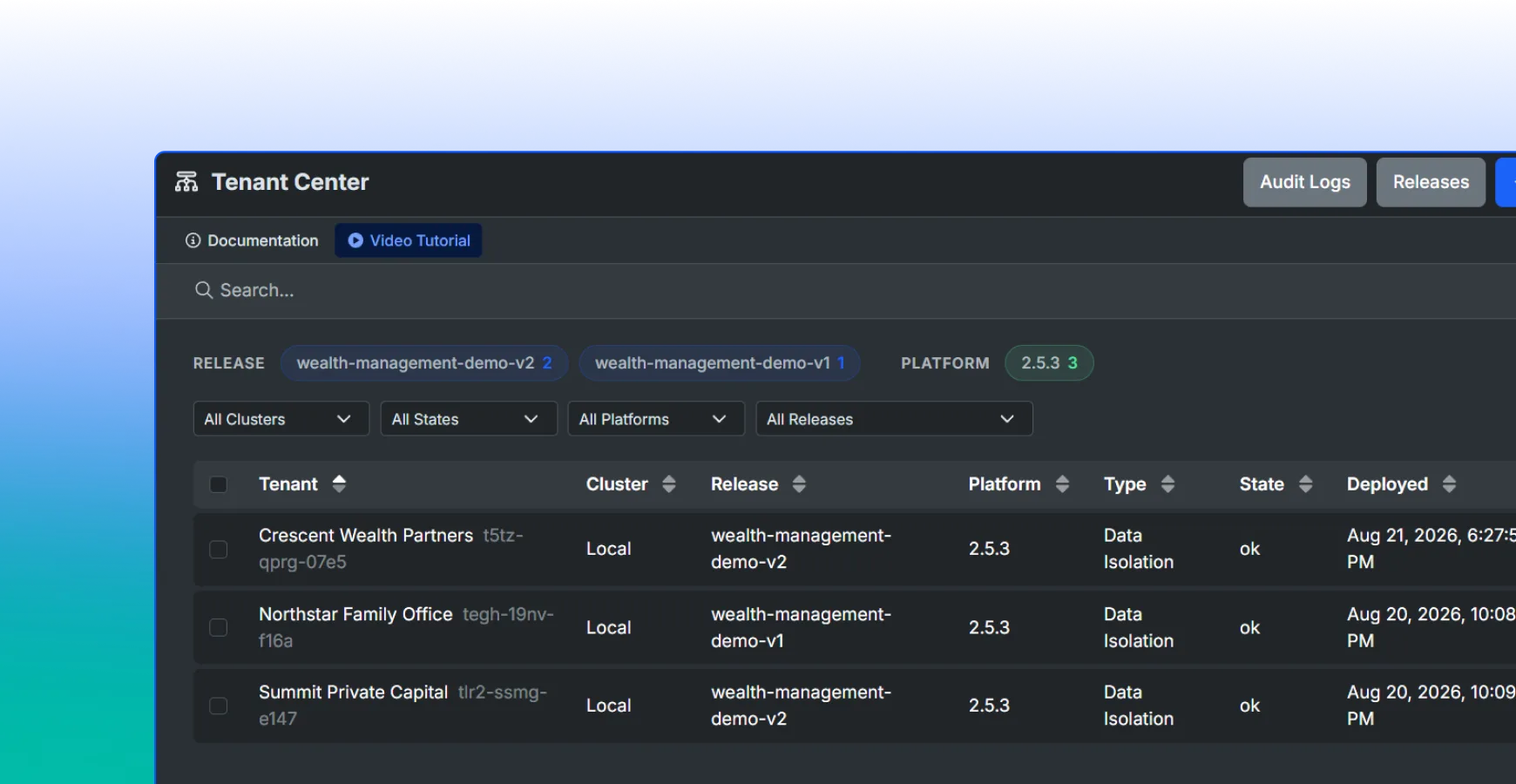The width and height of the screenshot is (1516, 784).
Task: Click the Cluster column header
Action: [617, 484]
